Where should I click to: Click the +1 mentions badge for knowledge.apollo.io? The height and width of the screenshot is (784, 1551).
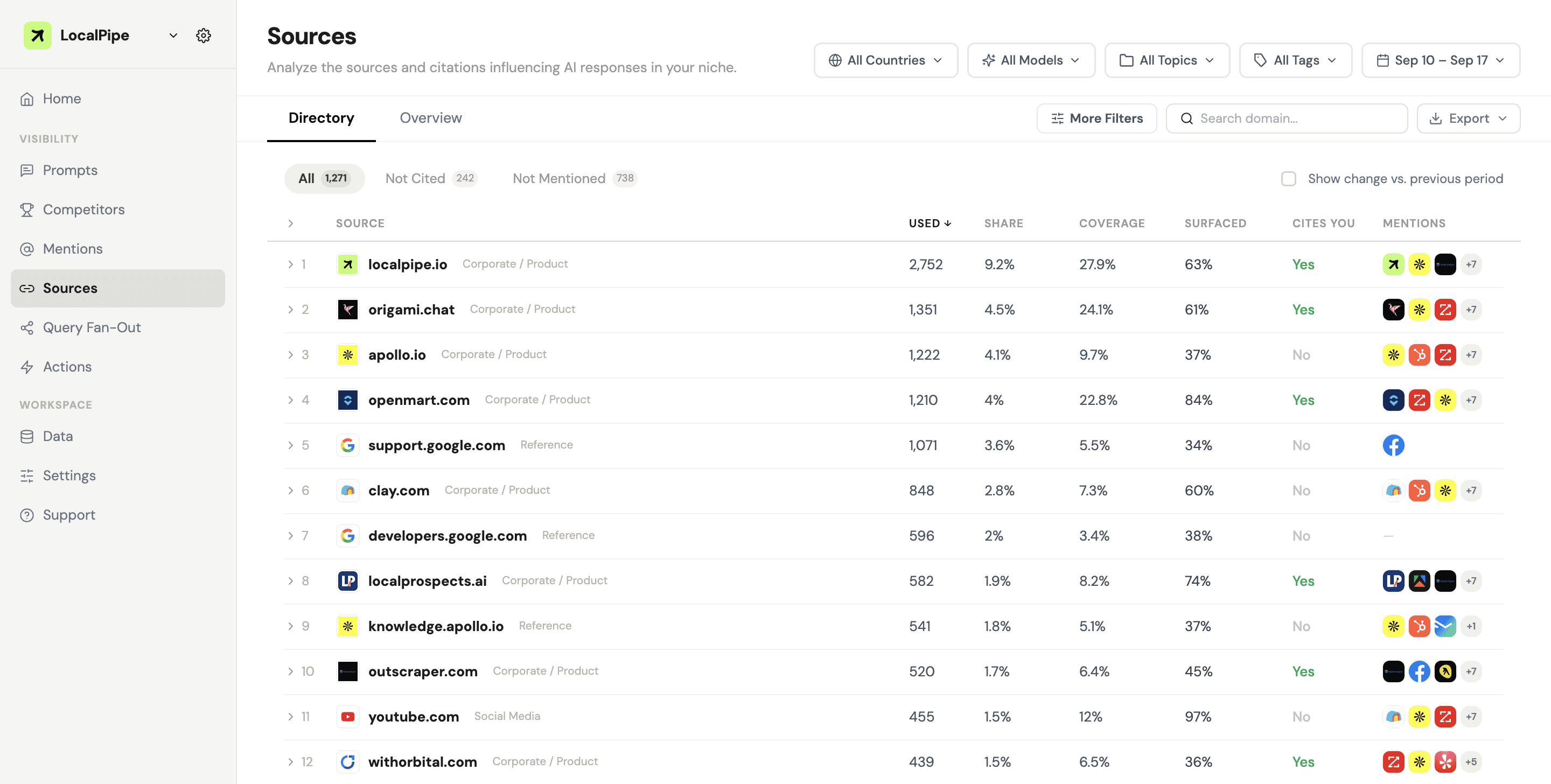coord(1471,626)
